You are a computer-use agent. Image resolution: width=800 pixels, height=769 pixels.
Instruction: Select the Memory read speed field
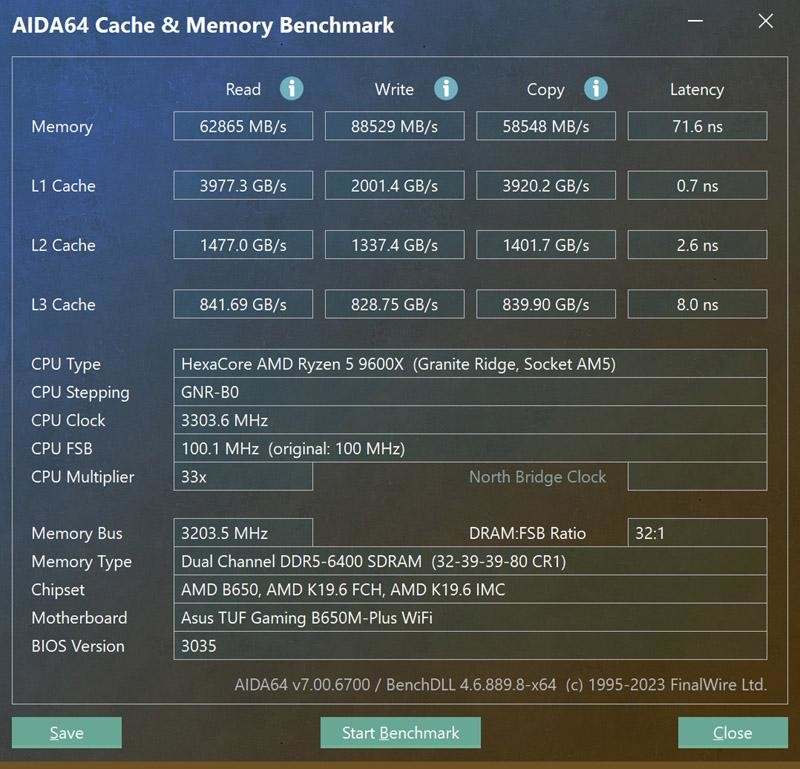tap(242, 125)
